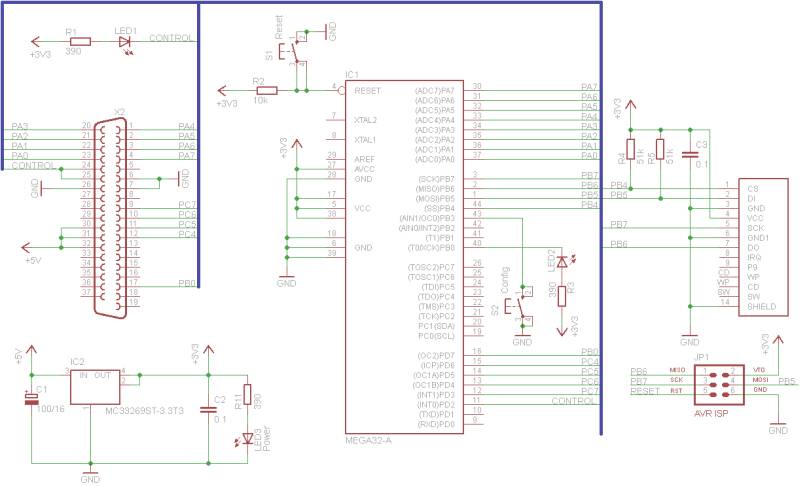Click the +5V supply arrow at X2

click(x=30, y=245)
